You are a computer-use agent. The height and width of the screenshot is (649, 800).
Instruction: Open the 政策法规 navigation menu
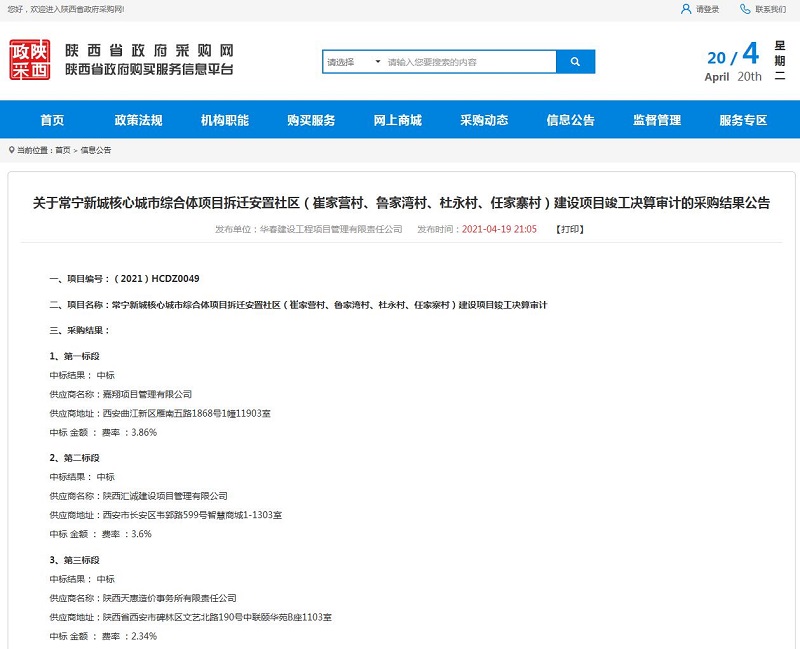(x=138, y=120)
